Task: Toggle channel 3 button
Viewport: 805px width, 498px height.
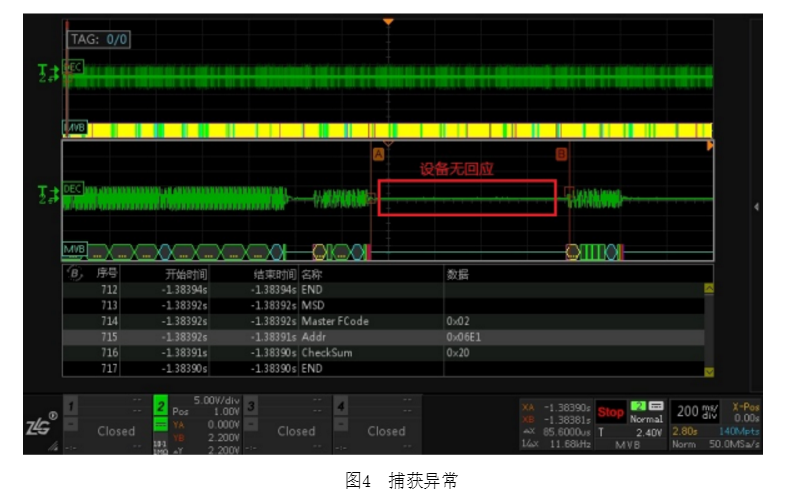Action: tap(251, 406)
